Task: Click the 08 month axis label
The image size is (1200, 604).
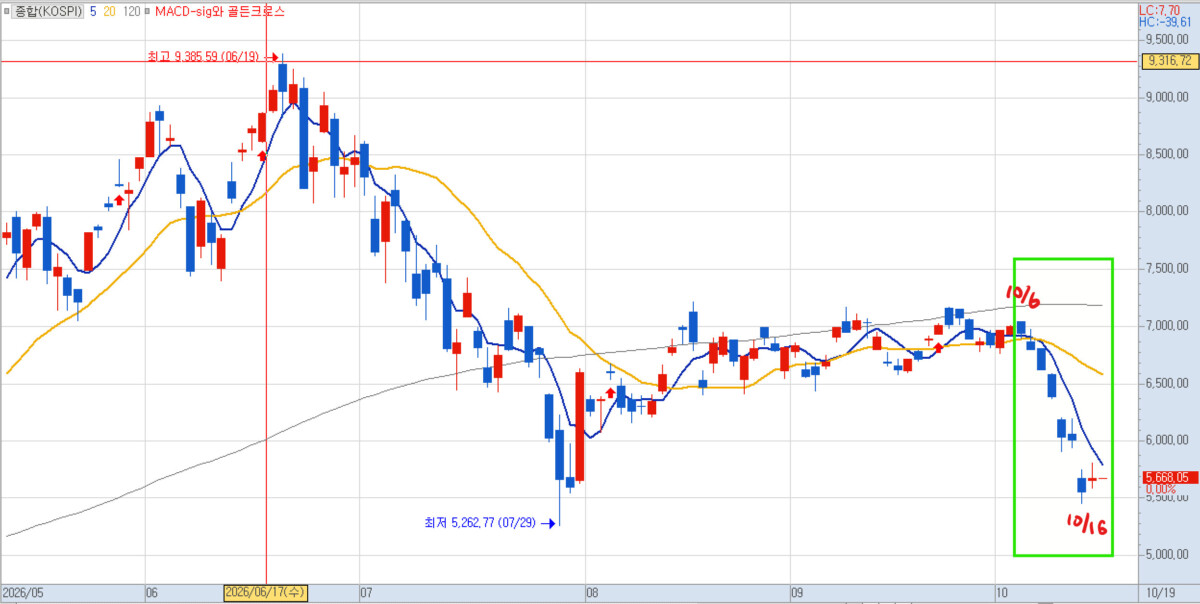Action: tap(590, 593)
